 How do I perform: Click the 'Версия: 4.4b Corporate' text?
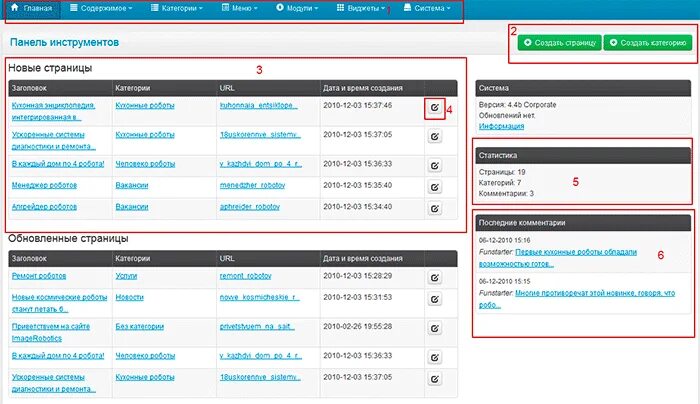[517, 105]
